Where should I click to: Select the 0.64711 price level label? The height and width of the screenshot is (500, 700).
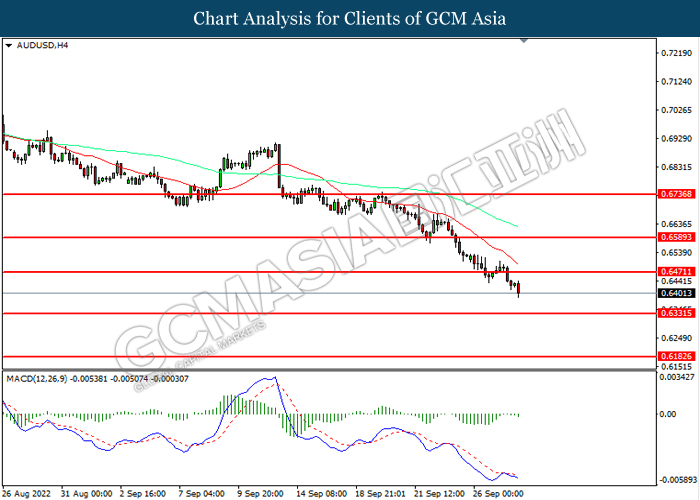pos(677,271)
